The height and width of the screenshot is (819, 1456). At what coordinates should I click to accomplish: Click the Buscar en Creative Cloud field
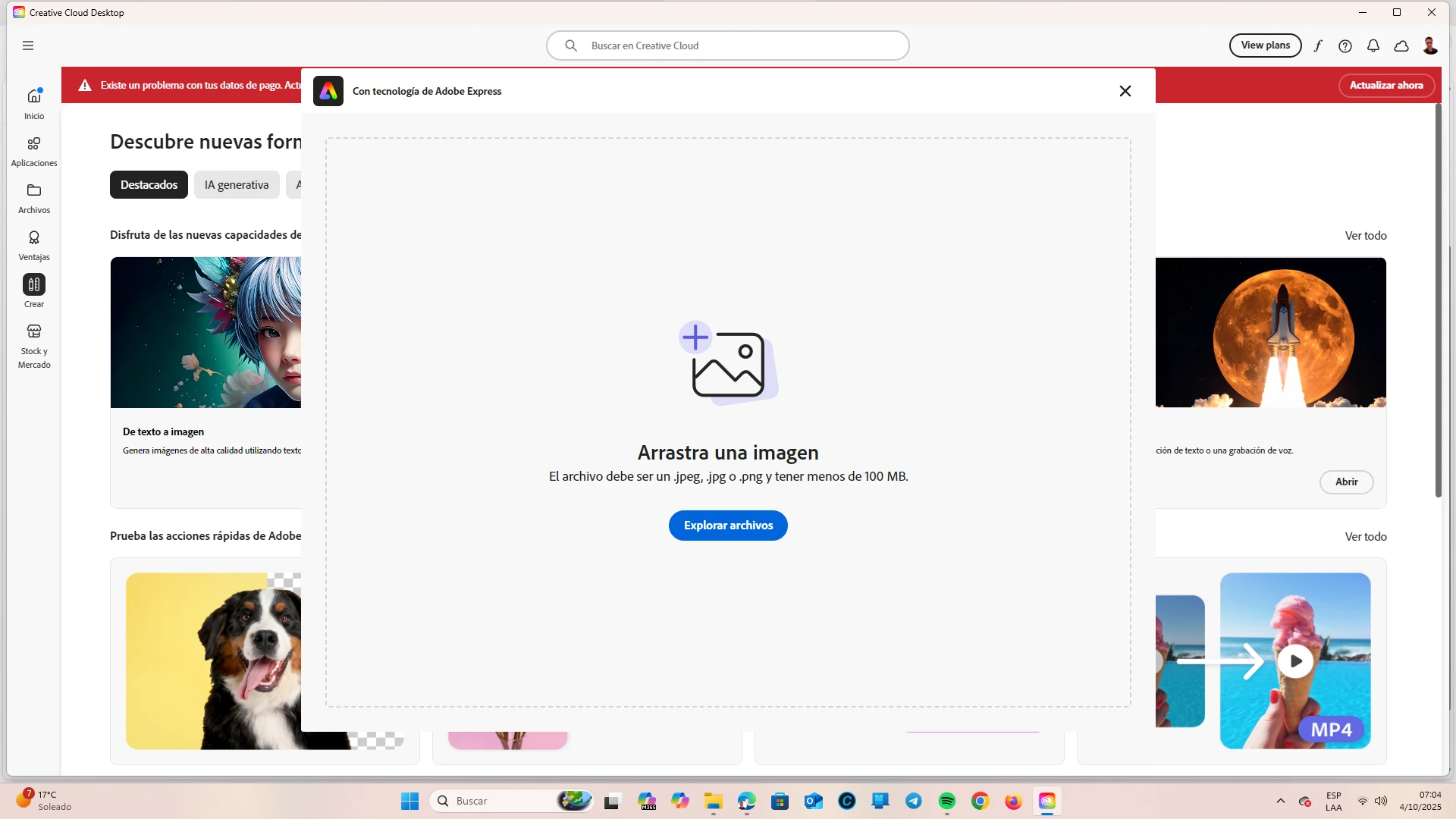tap(728, 45)
